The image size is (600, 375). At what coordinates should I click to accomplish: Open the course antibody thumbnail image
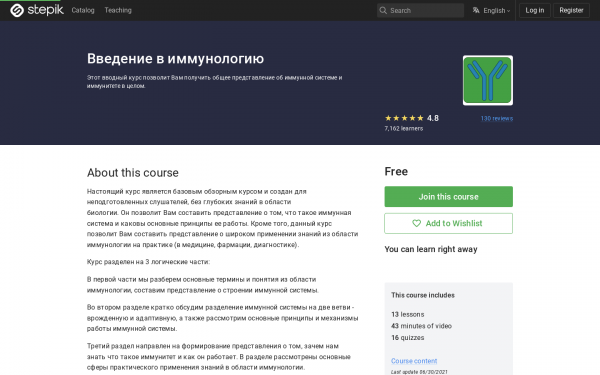(488, 80)
